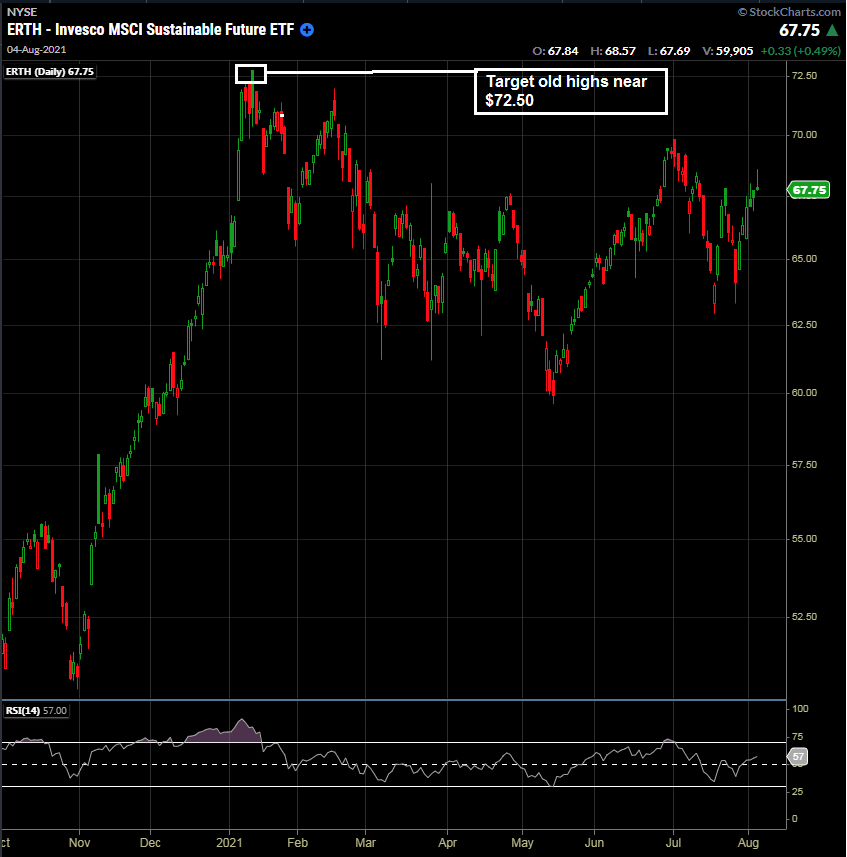Click the RSI 75 scale label
This screenshot has width=847, height=857.
coord(798,737)
